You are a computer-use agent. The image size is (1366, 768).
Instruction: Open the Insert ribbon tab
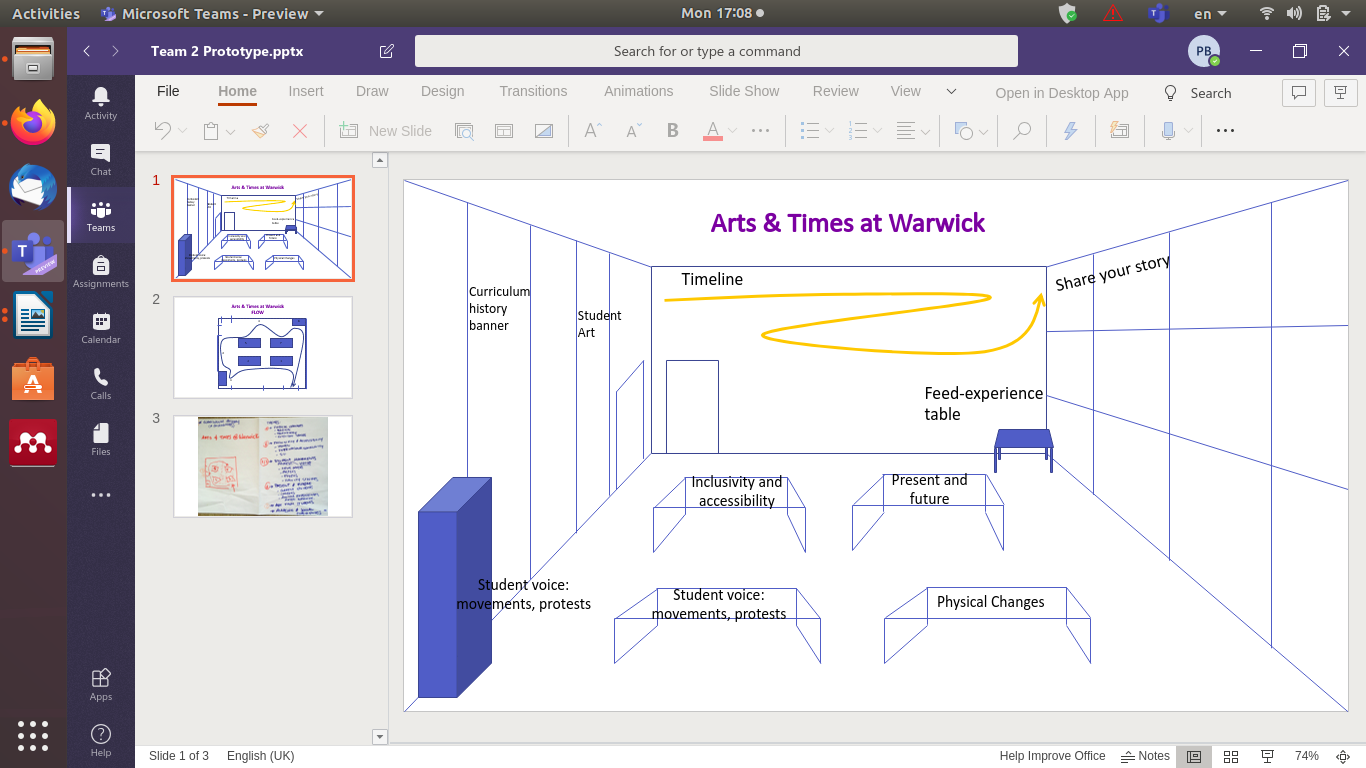[306, 91]
